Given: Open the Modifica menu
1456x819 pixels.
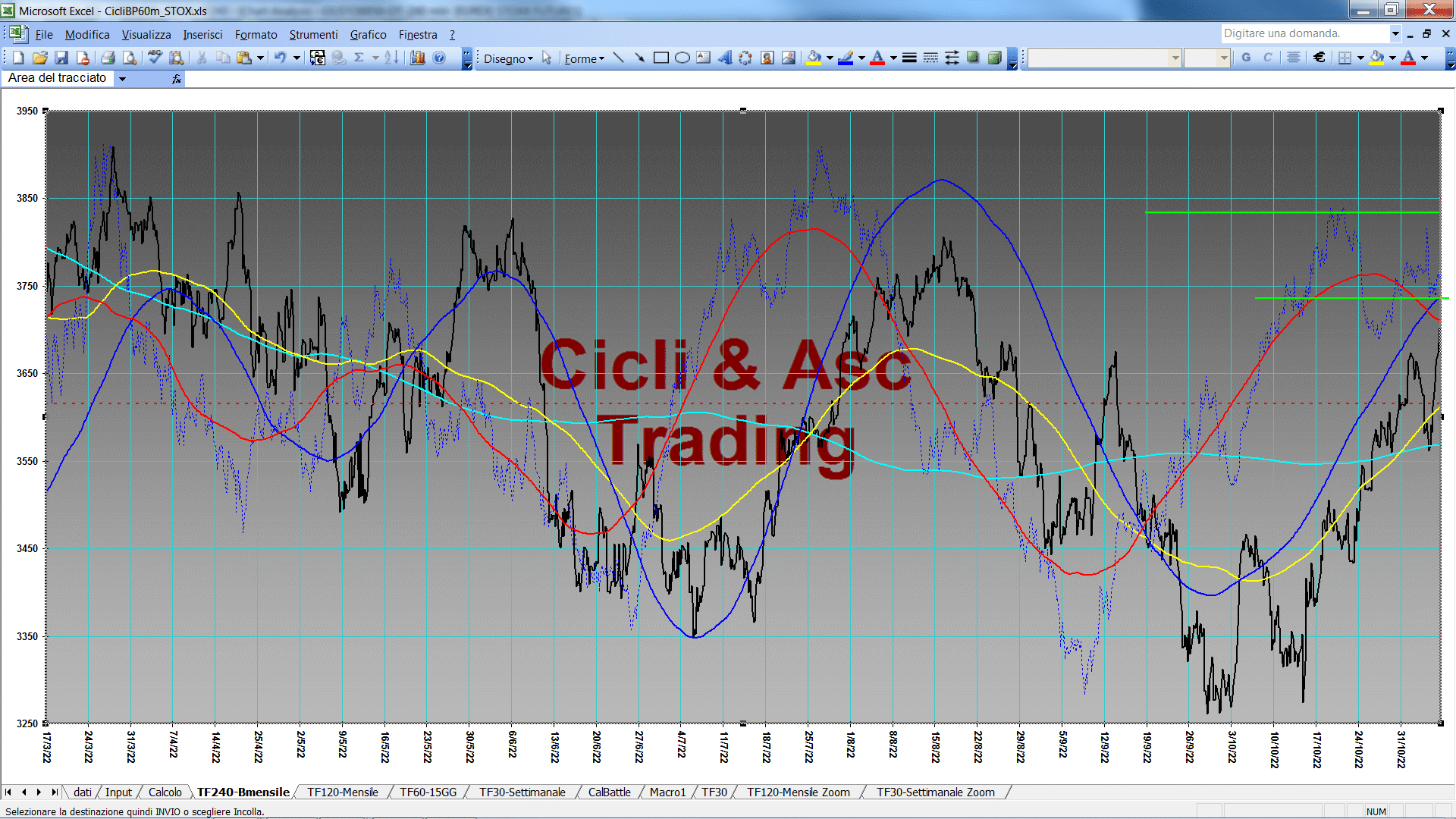Looking at the screenshot, I should [x=87, y=35].
